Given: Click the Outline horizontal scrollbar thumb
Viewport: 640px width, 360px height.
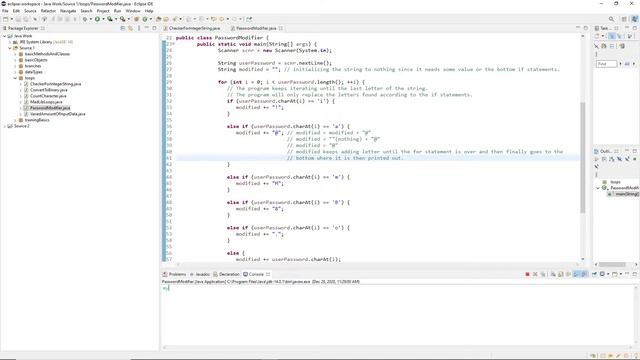Looking at the screenshot, I should 612,264.
